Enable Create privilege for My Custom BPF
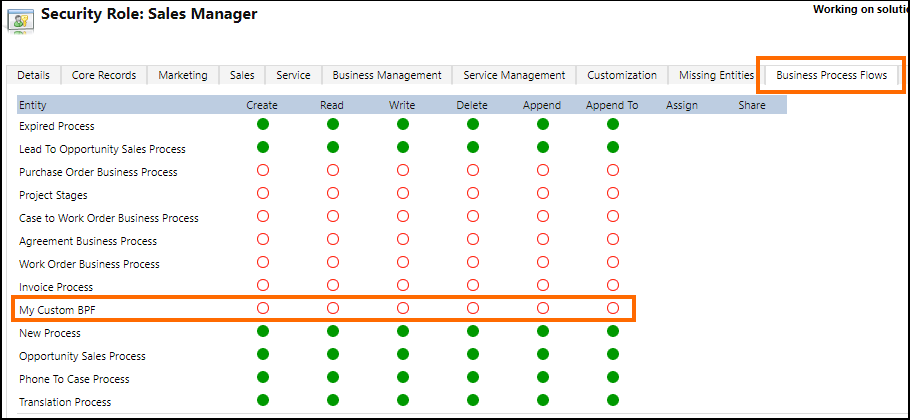Viewport: 910px width, 420px height. point(263,308)
